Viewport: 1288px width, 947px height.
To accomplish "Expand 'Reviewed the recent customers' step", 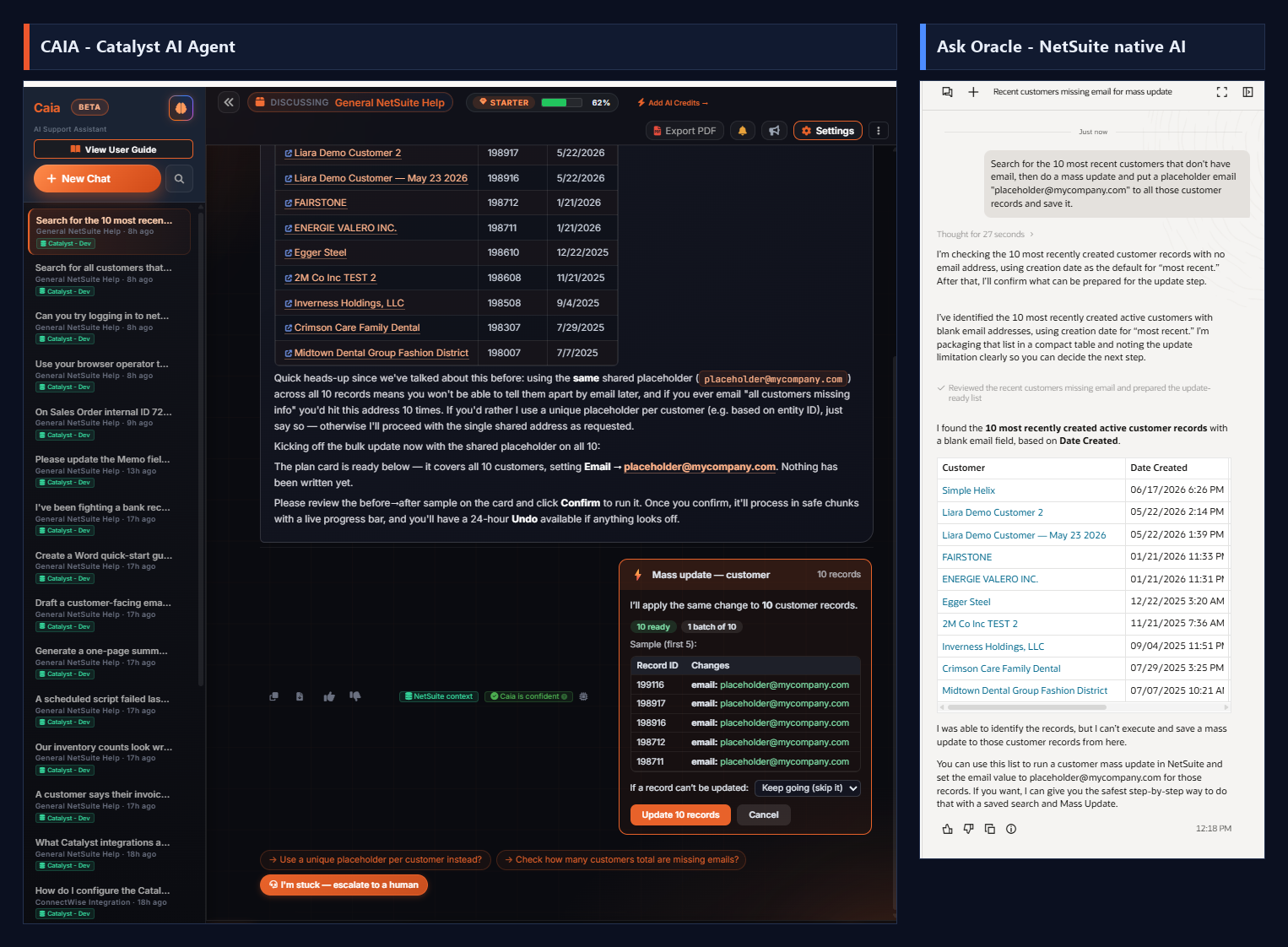I will (1074, 393).
